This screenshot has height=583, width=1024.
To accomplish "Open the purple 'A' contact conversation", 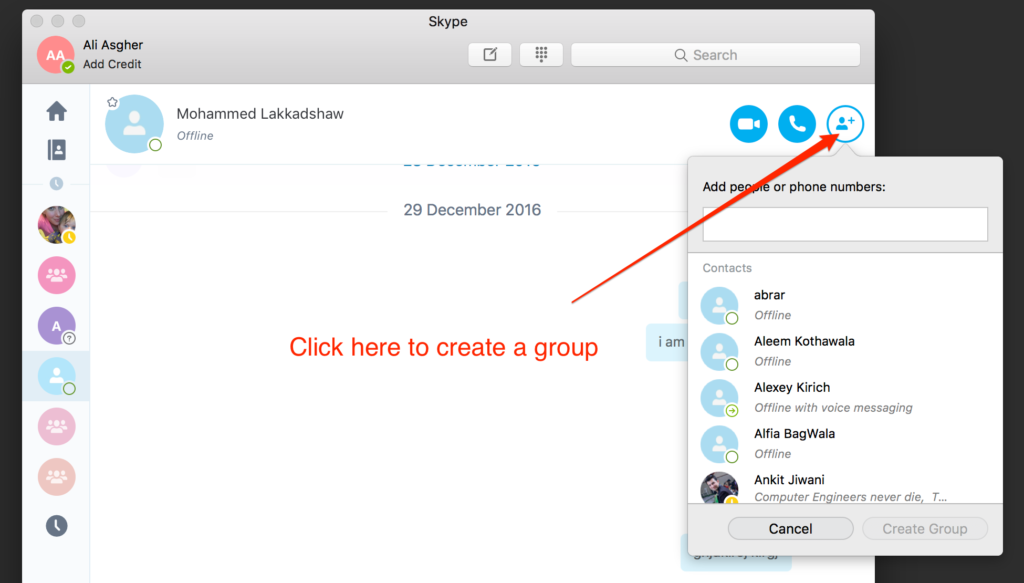I will 57,326.
